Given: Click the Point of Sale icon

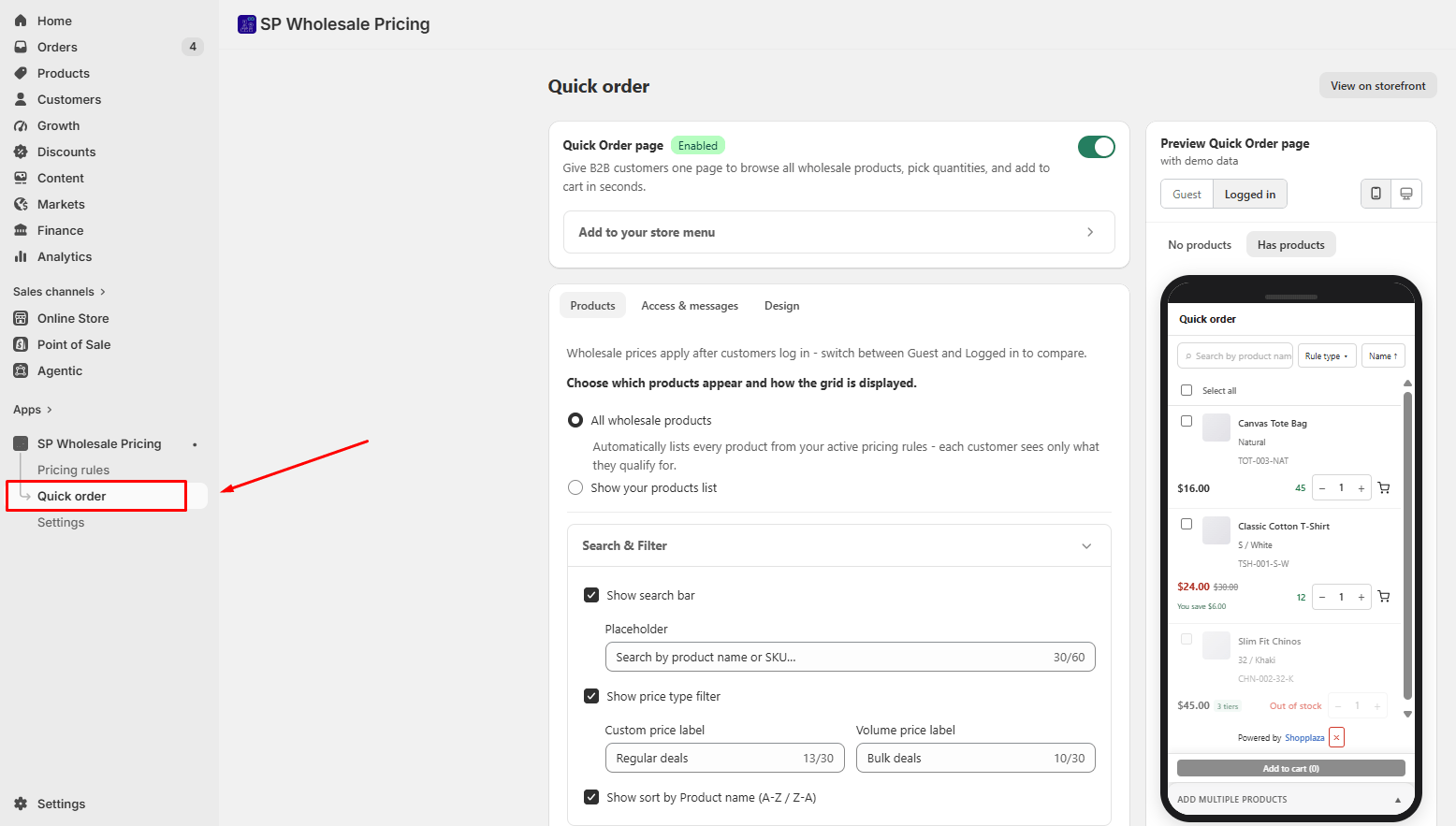Looking at the screenshot, I should coord(21,344).
